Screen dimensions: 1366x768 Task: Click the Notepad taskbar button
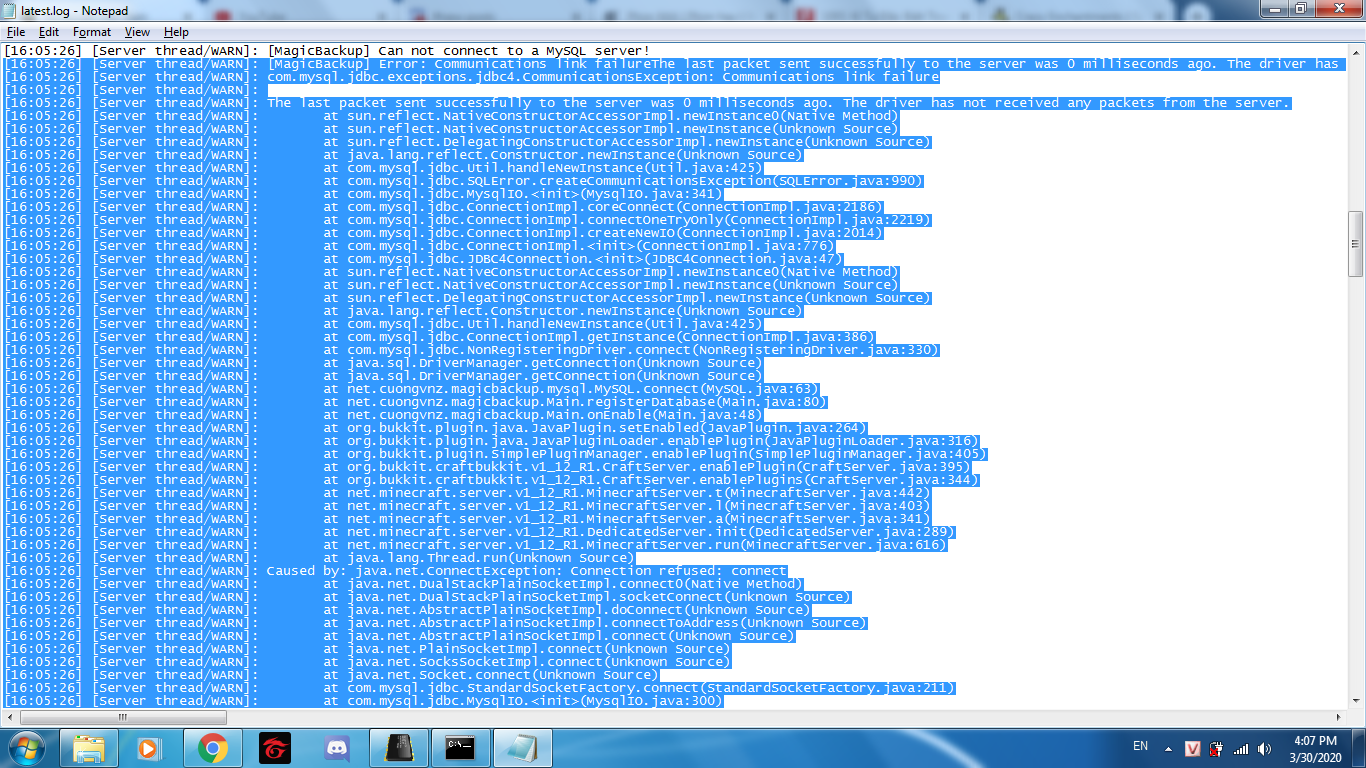point(523,748)
